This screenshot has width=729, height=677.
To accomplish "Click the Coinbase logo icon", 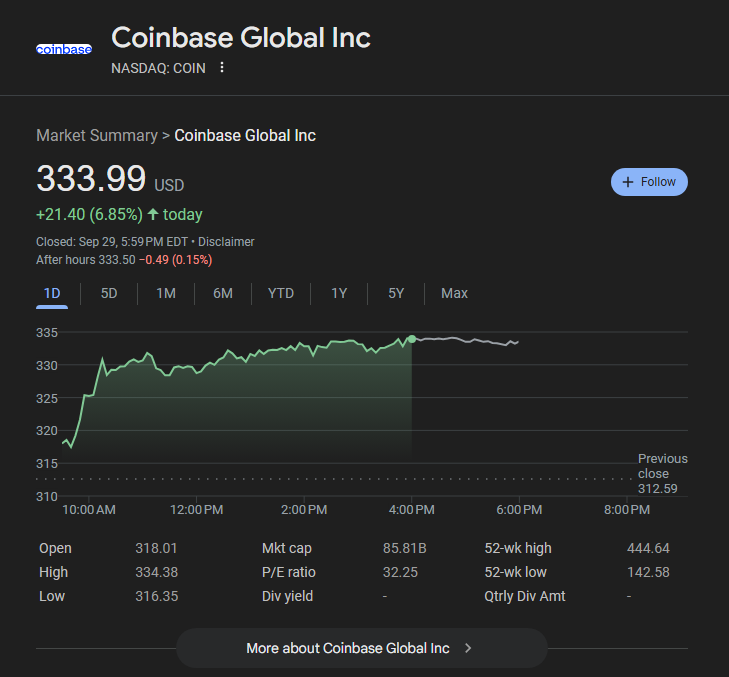I will [x=64, y=49].
